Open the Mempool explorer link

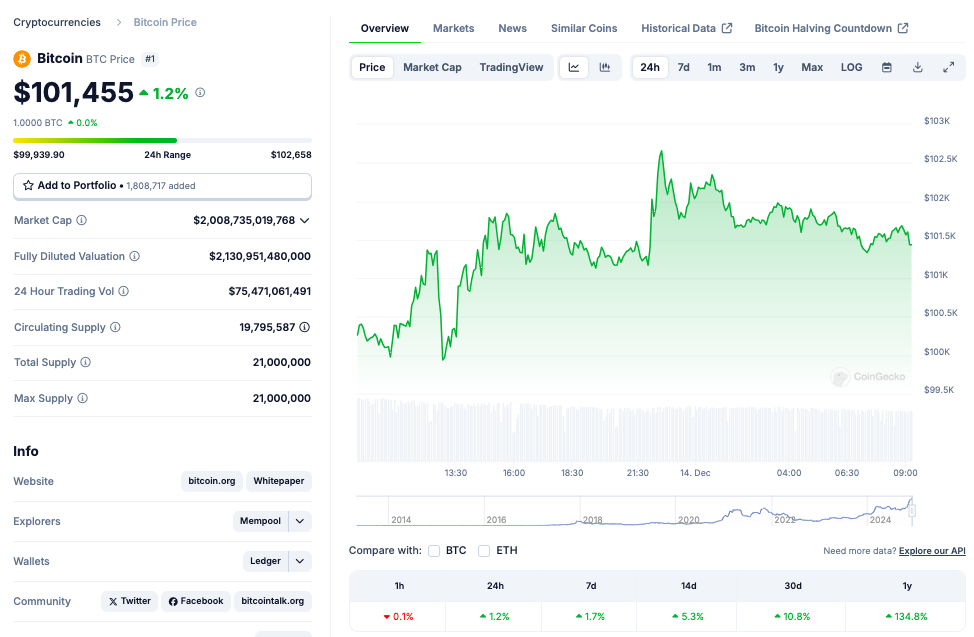pyautogui.click(x=260, y=521)
